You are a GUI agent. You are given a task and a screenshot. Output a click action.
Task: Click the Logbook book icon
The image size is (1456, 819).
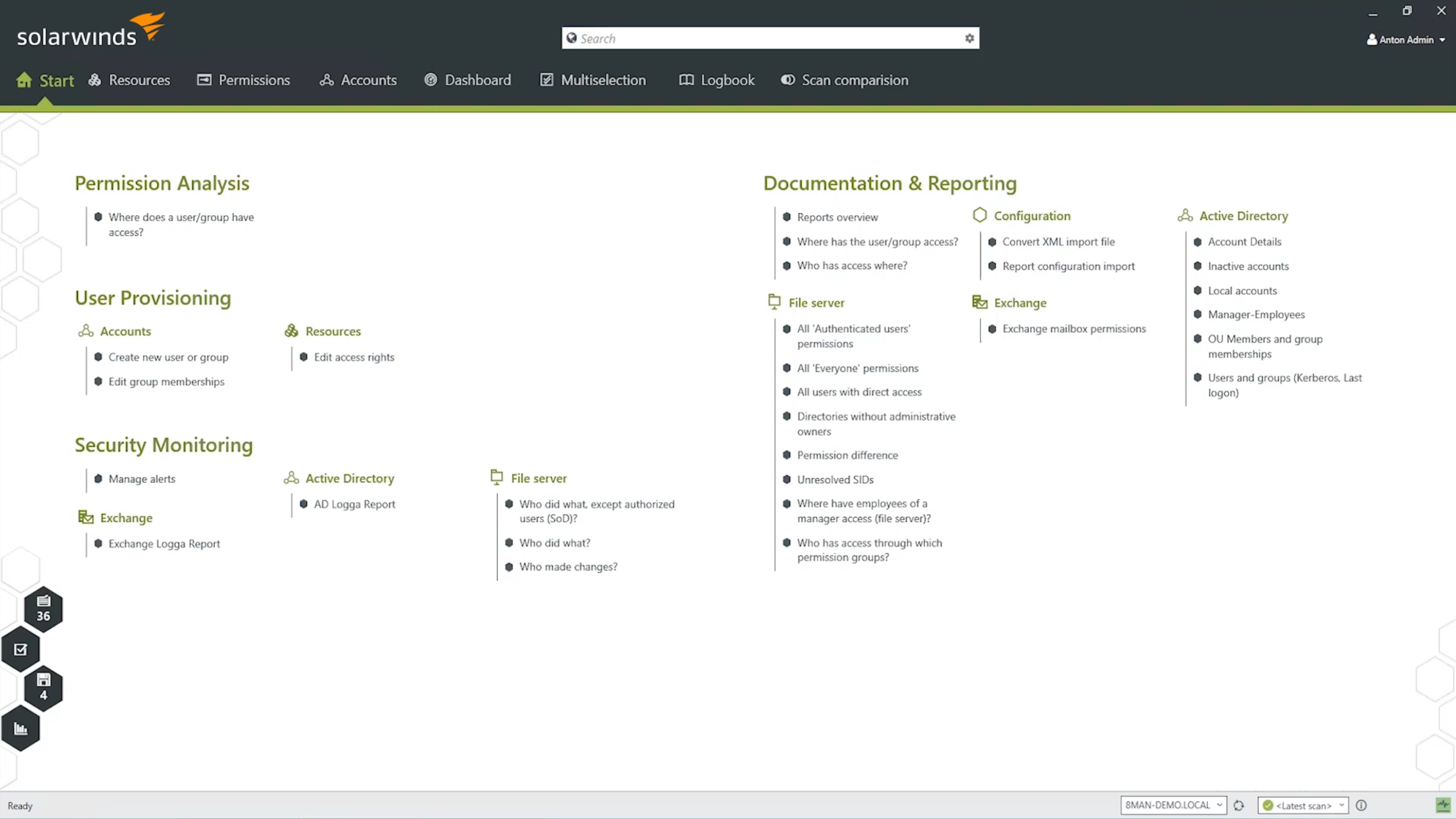686,80
